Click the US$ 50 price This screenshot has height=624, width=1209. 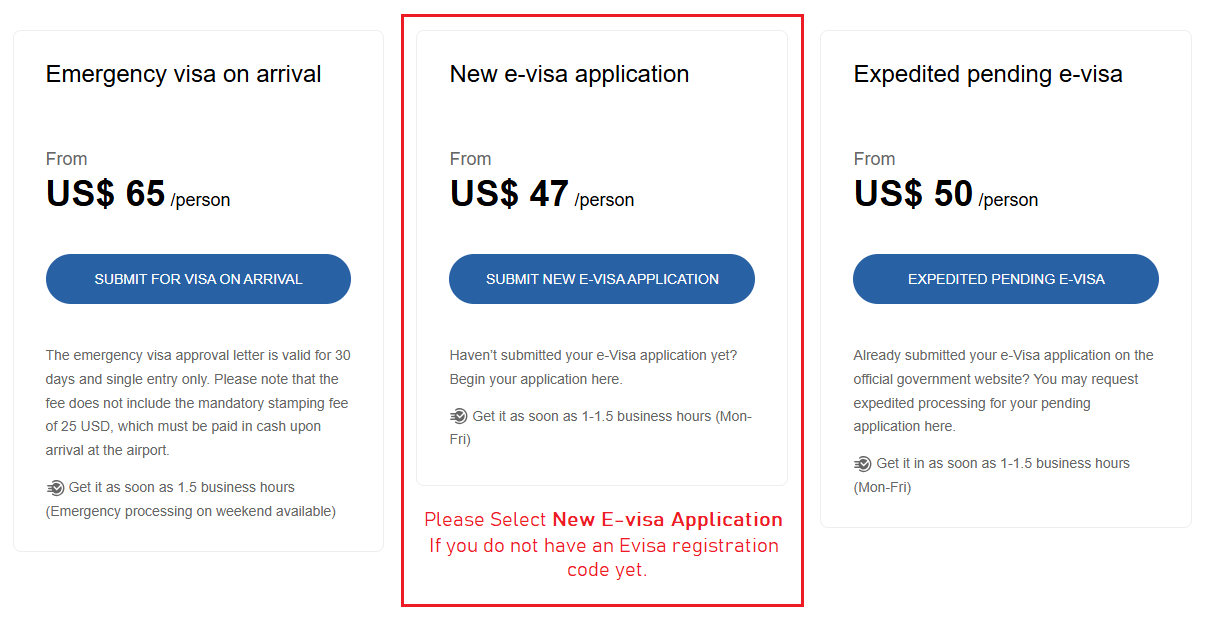pyautogui.click(x=914, y=194)
